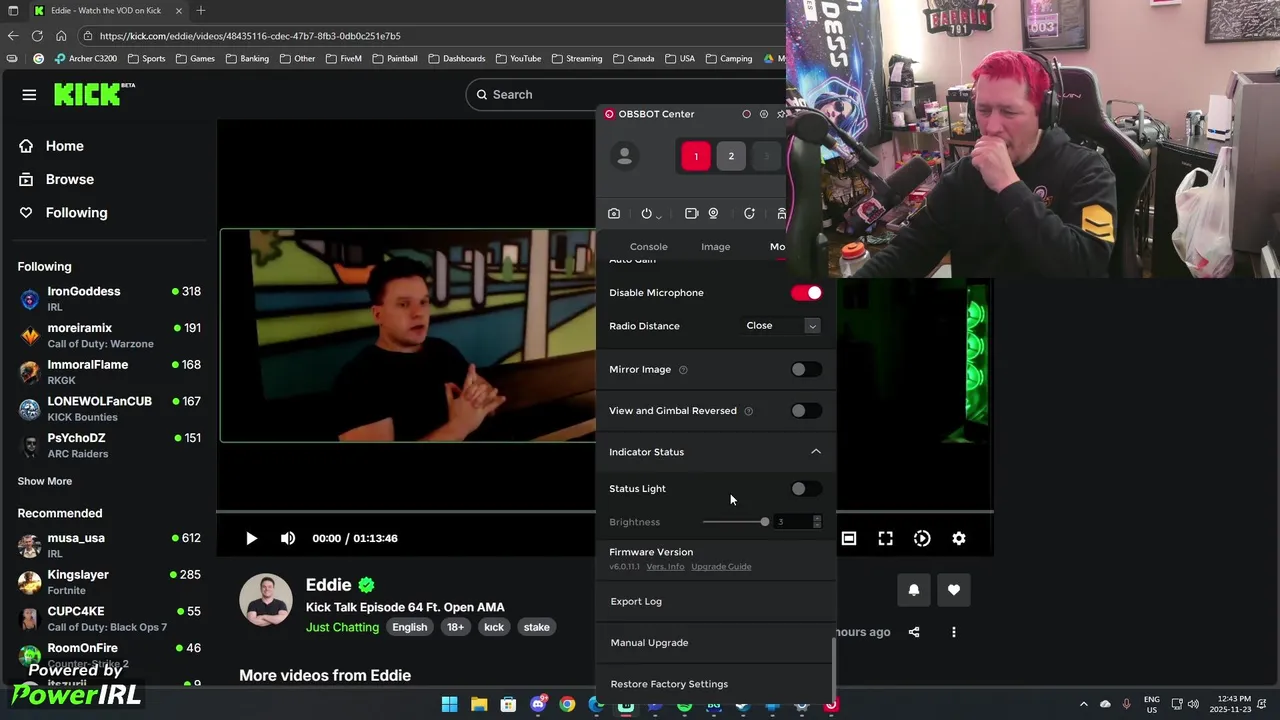Click the notification bell for Eddie
Viewport: 1280px width, 720px height.
(913, 590)
